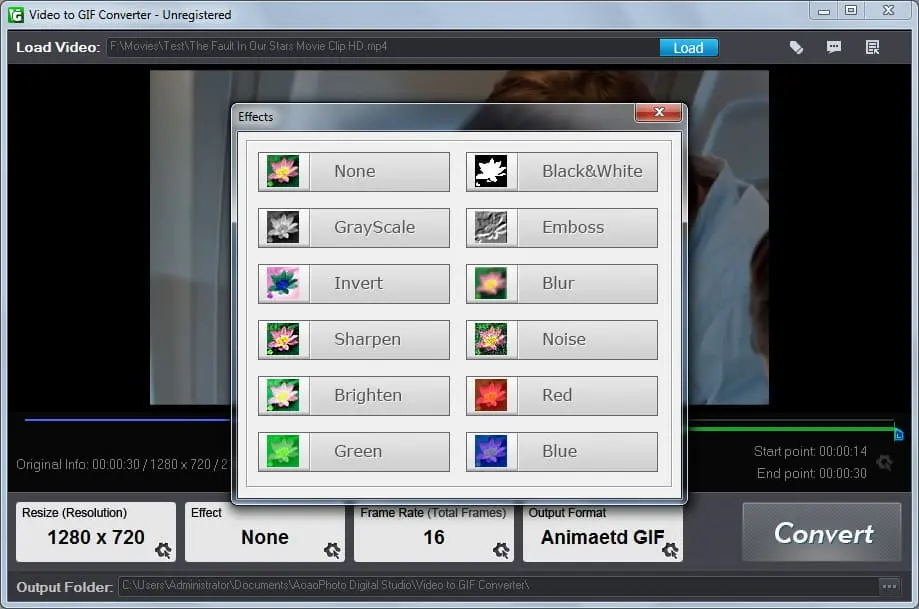Screen dimensions: 919x609
Task: Open Output Format settings gear
Action: (x=670, y=550)
